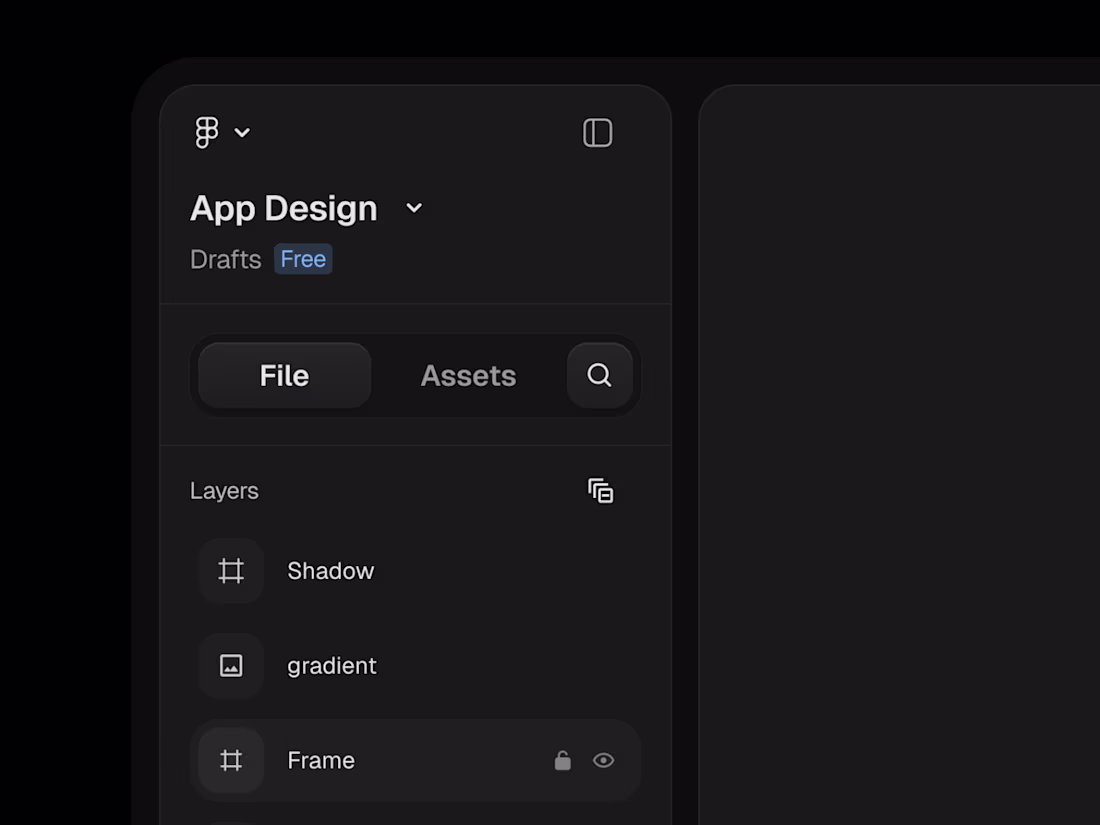Switch to the Assets tab
Screen dimensions: 1100x825
coord(468,375)
